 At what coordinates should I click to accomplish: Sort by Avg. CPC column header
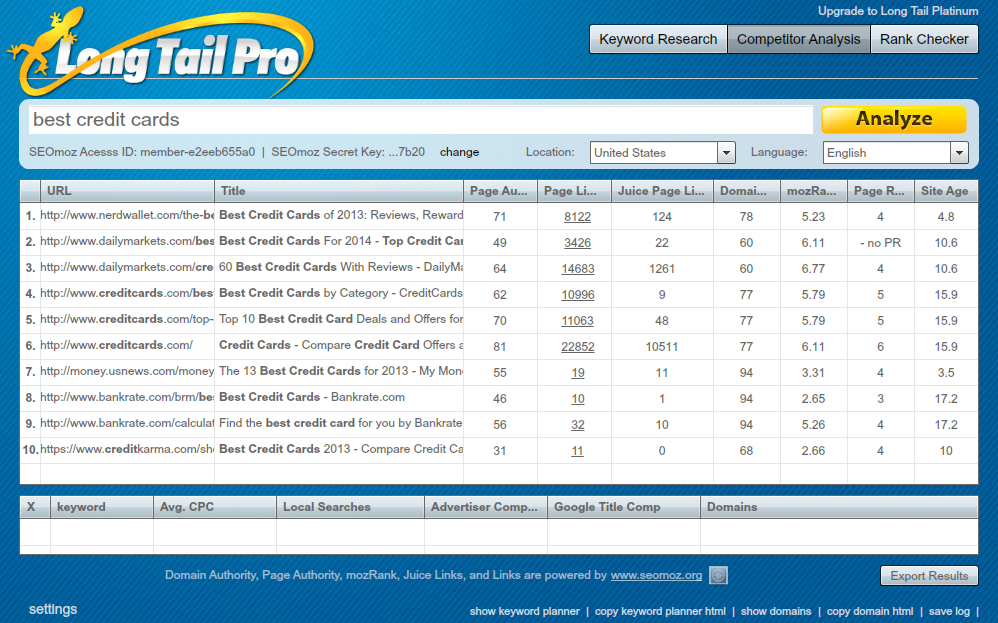[x=214, y=507]
